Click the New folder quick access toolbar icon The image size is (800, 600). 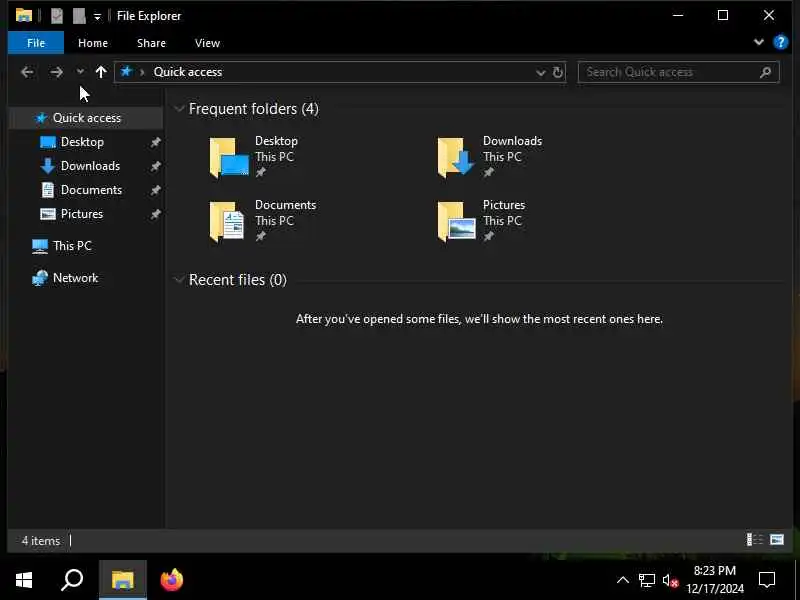[79, 16]
